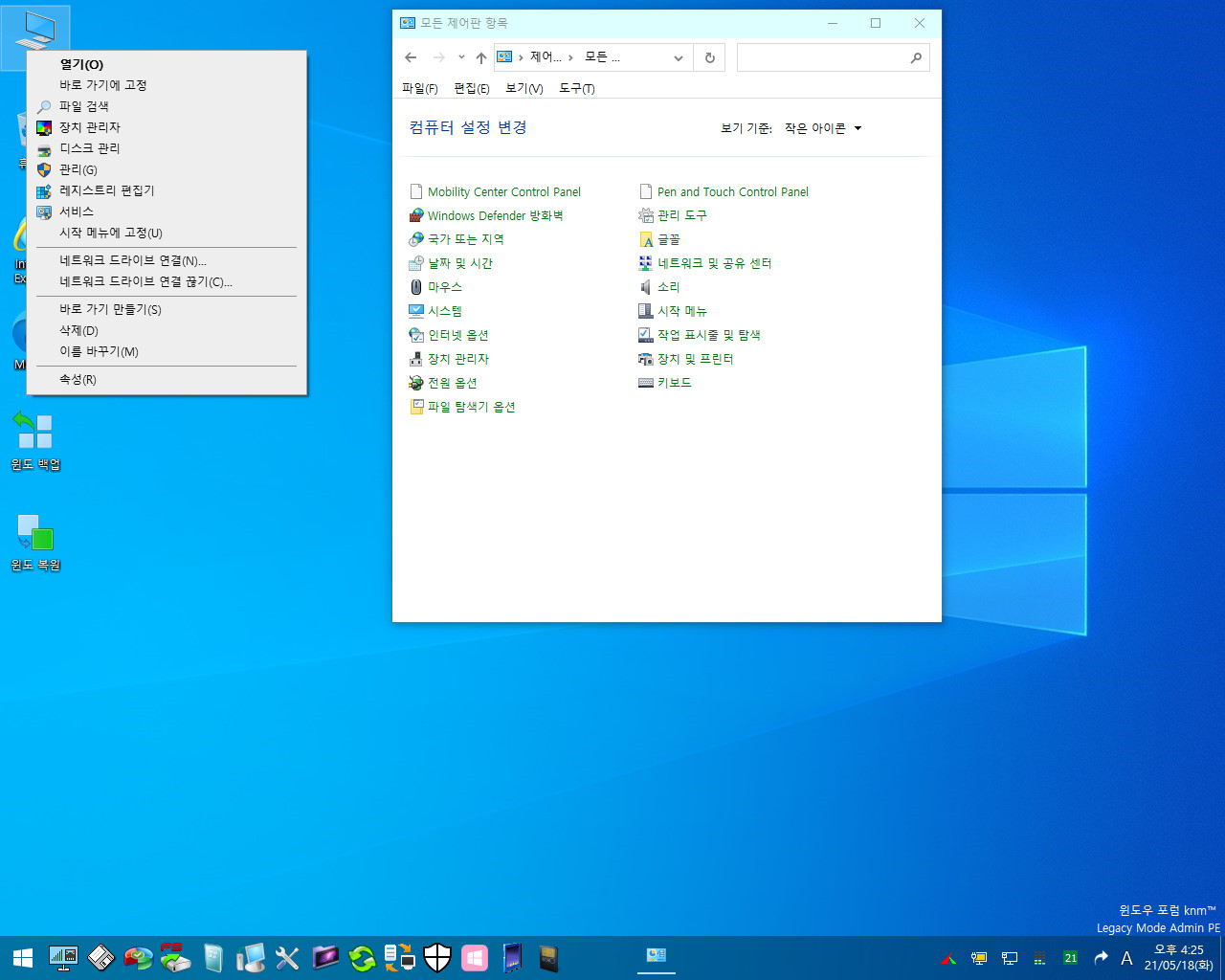
Task: Select 네트워크 드라이브 연결(N)... entry
Action: (x=167, y=260)
